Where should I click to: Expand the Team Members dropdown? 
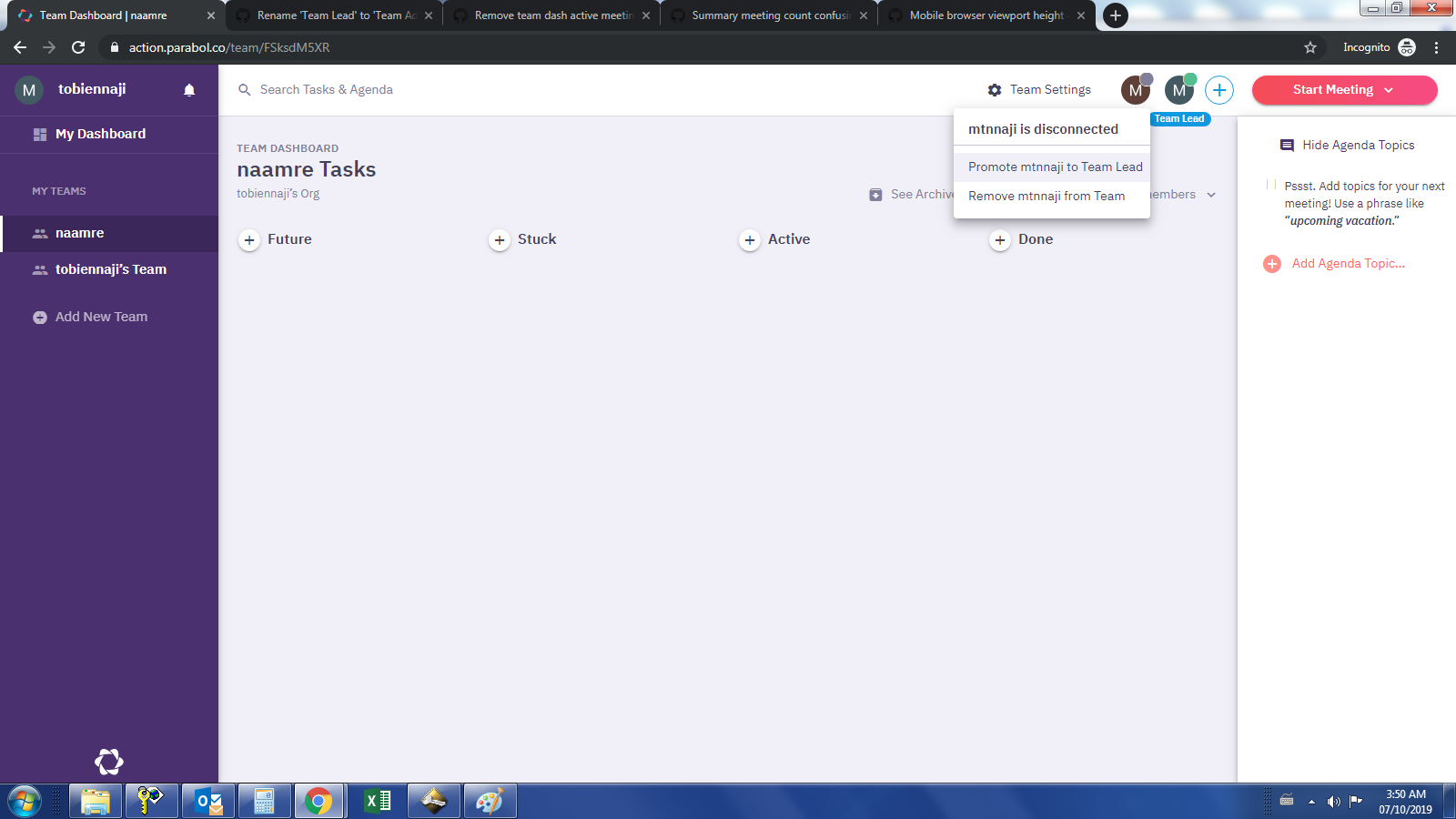(1210, 195)
